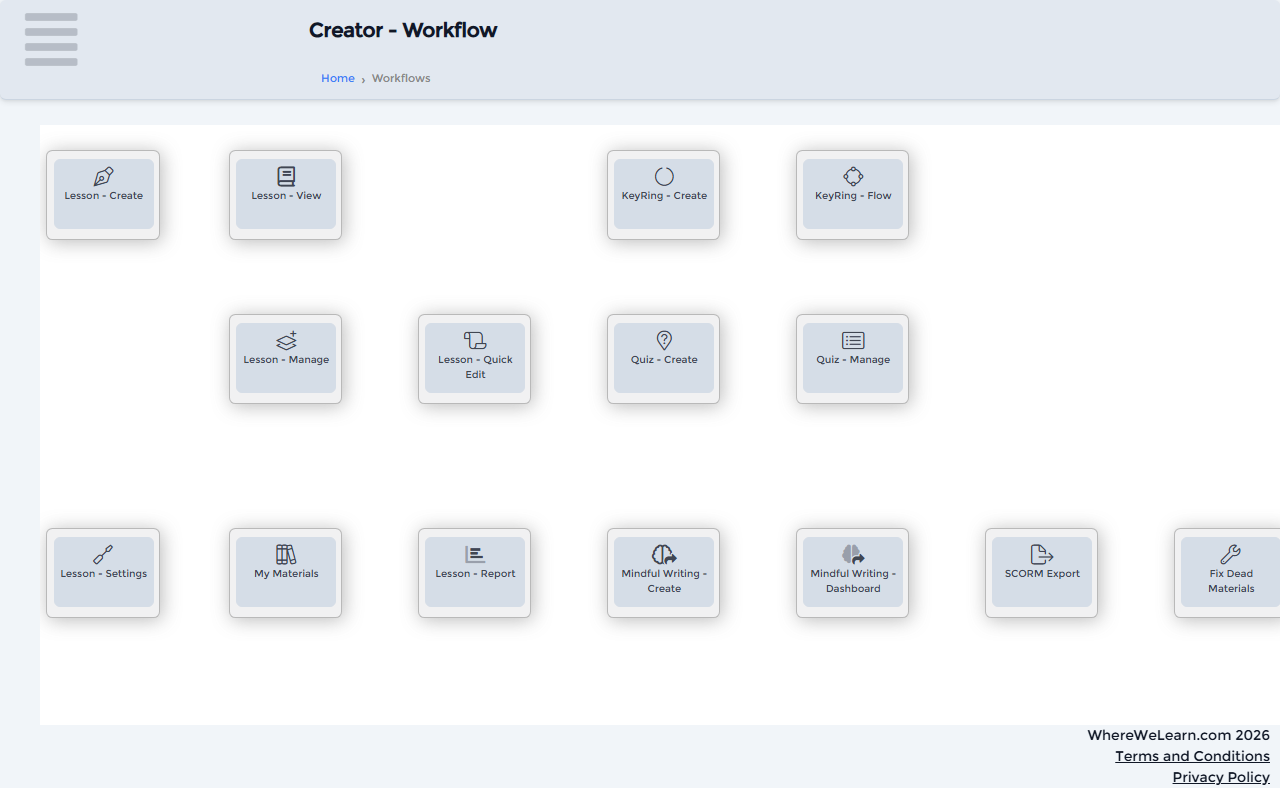The width and height of the screenshot is (1280, 788).
Task: Click the KeyRing - Create label
Action: point(664,196)
